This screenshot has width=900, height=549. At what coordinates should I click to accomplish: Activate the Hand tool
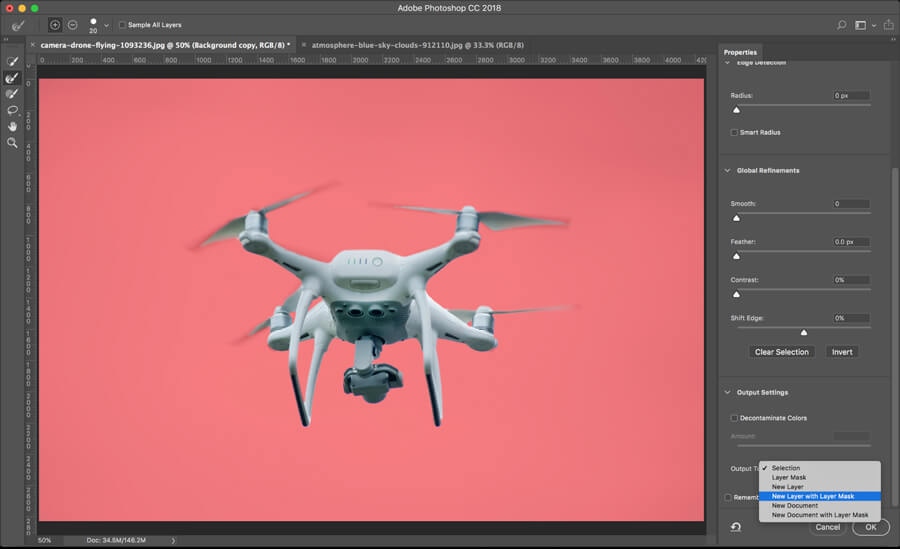point(13,126)
